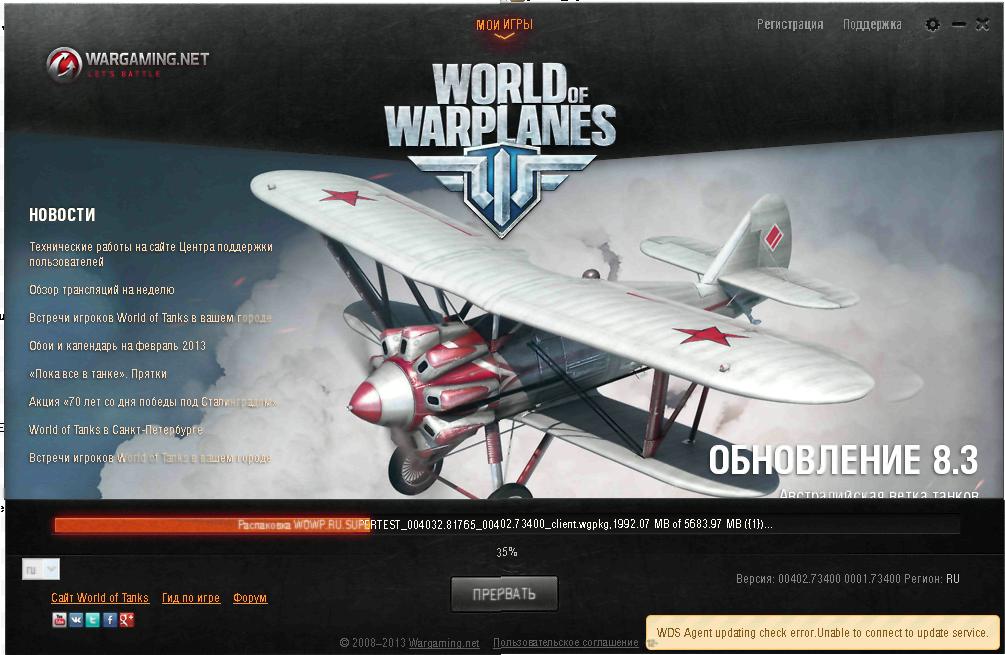
Task: Open the YouTube social icon
Action: [x=59, y=620]
